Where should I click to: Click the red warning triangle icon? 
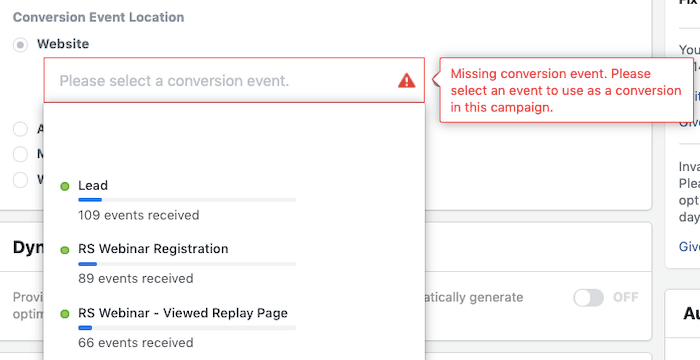pos(406,80)
